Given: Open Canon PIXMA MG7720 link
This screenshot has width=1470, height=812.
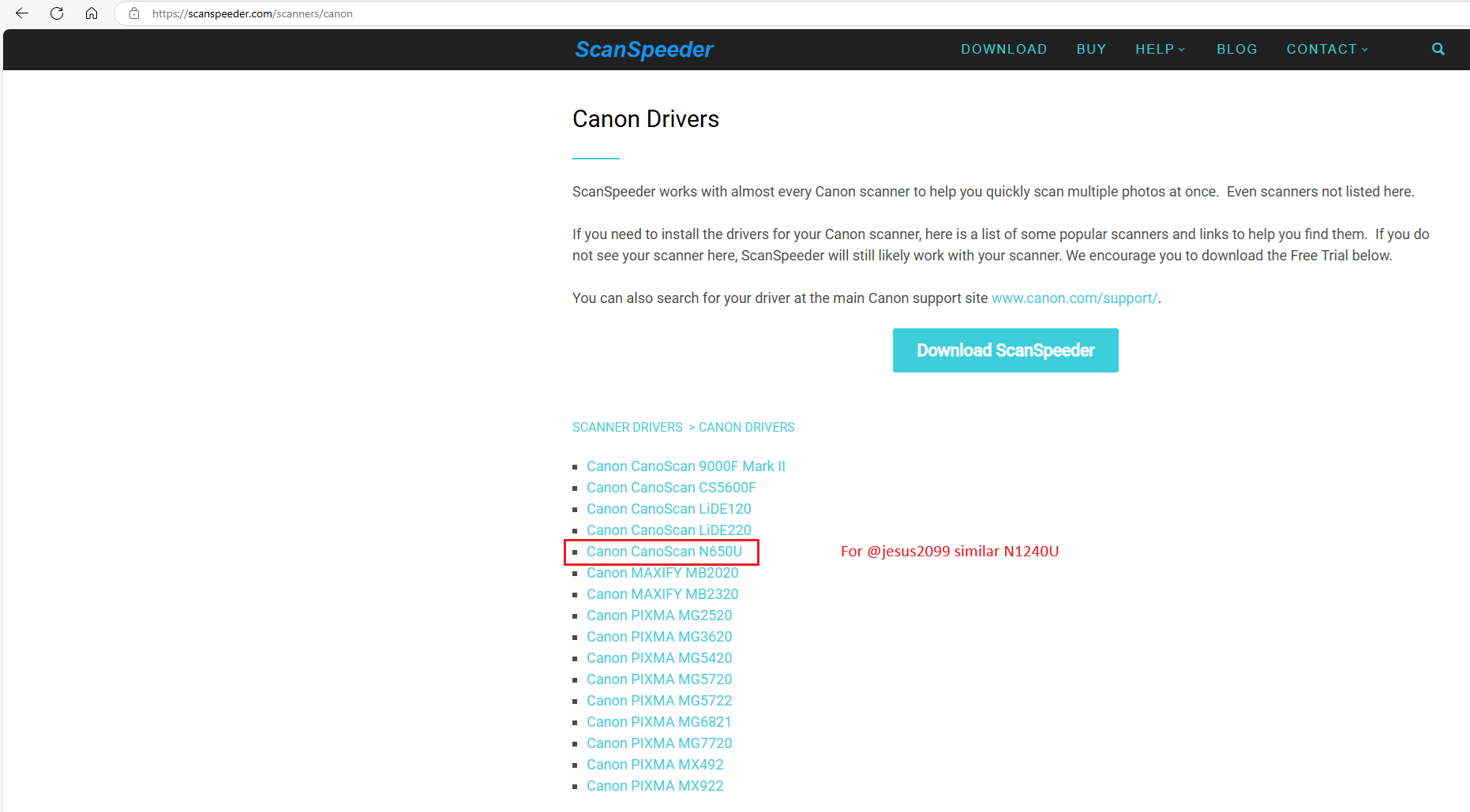Looking at the screenshot, I should (x=659, y=743).
